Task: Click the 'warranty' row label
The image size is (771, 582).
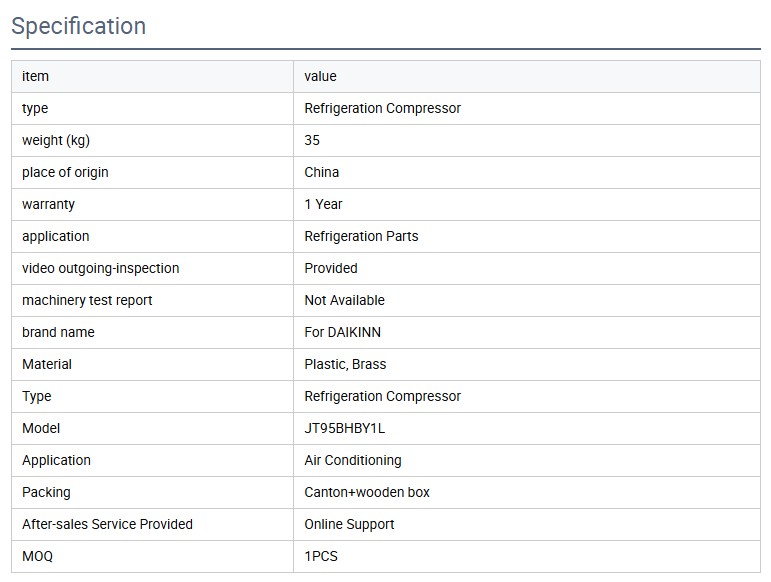Action: coord(48,205)
